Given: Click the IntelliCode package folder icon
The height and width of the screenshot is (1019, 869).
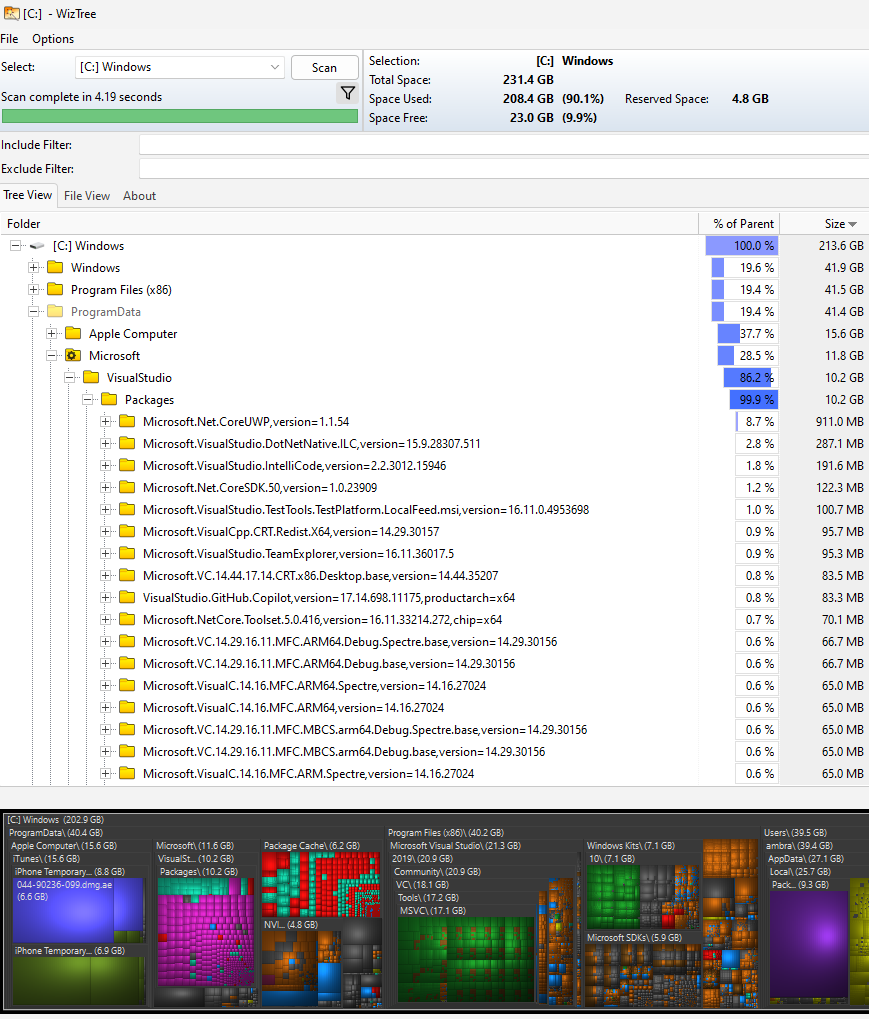Looking at the screenshot, I should point(127,465).
